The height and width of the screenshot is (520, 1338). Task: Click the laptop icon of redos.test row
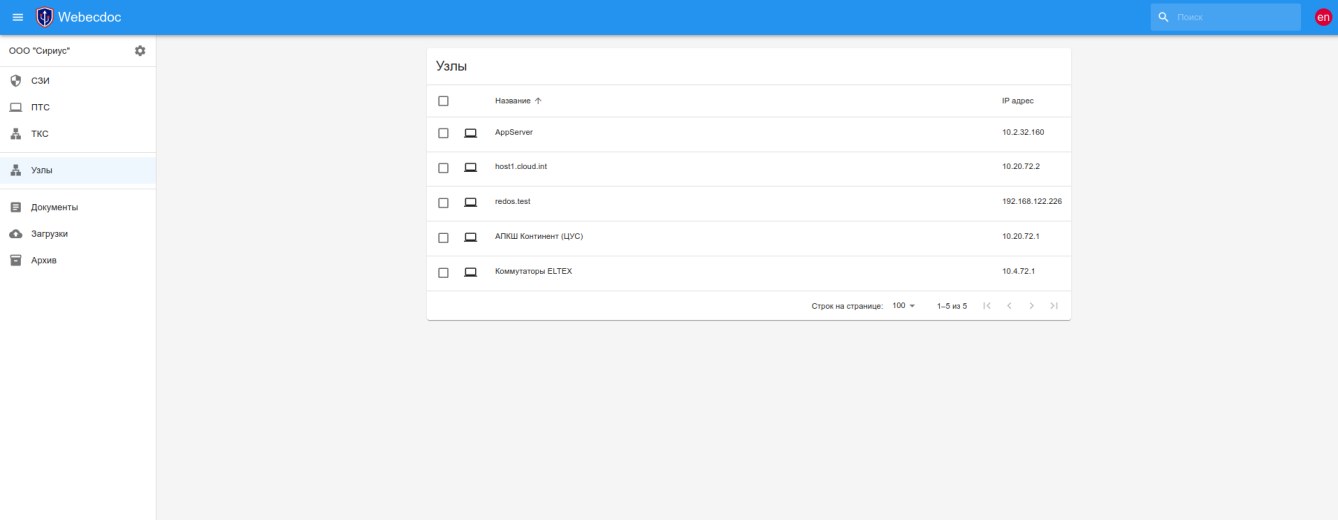pyautogui.click(x=471, y=202)
